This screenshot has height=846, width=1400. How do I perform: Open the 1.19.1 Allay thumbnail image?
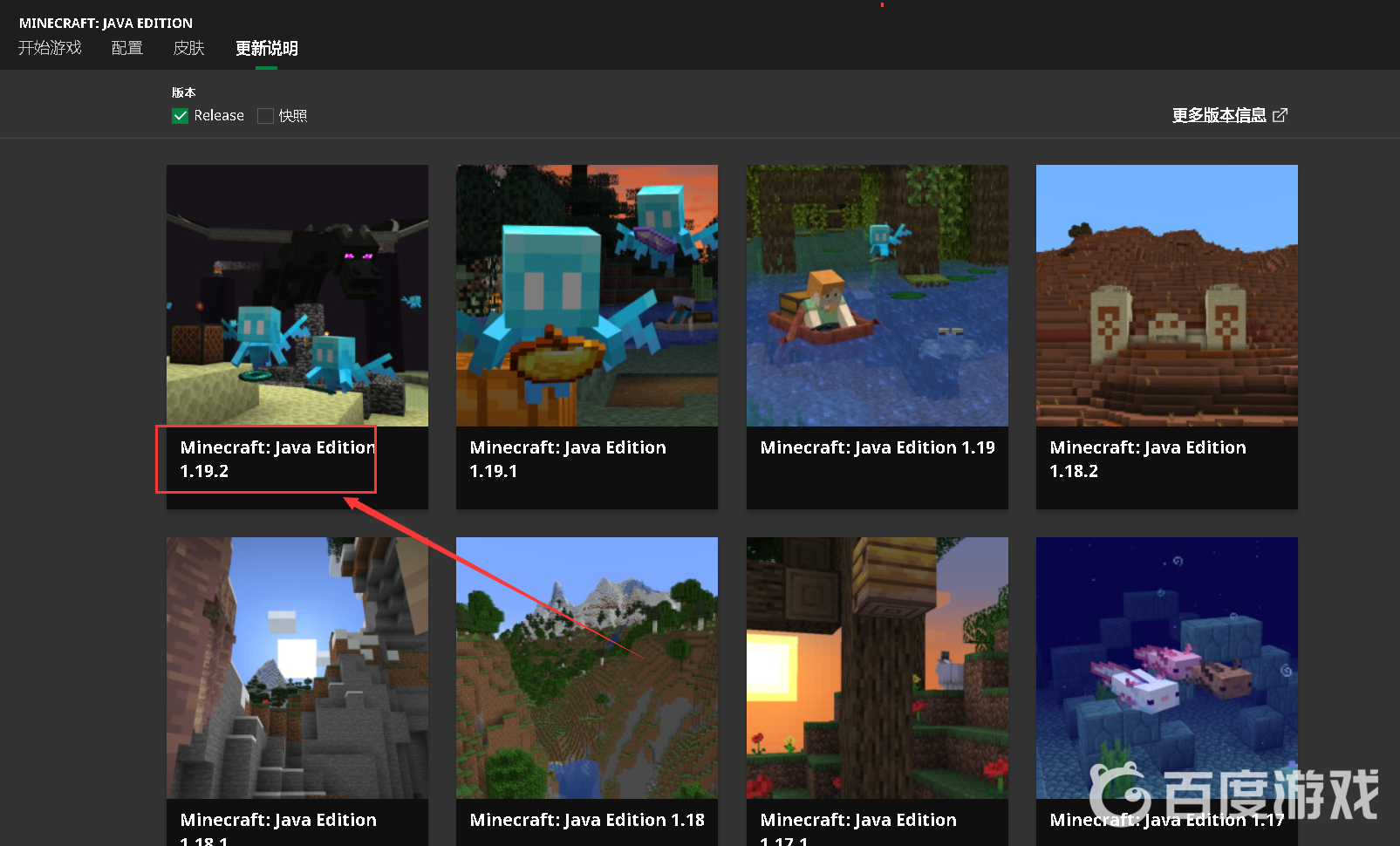point(587,296)
